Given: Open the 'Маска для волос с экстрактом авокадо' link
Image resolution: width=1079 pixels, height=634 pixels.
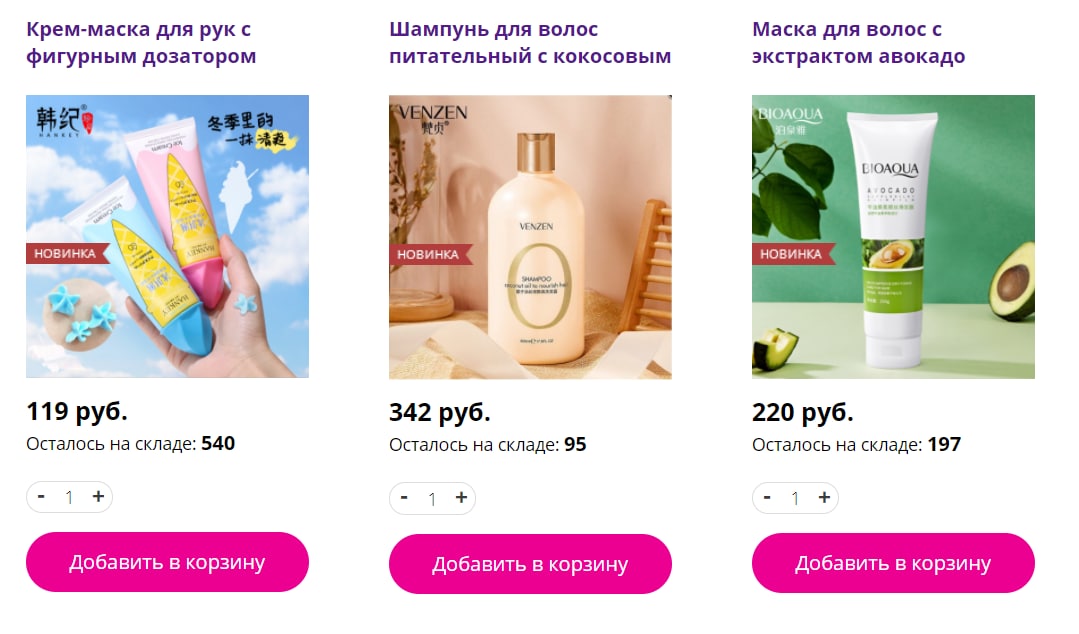Looking at the screenshot, I should tap(859, 43).
